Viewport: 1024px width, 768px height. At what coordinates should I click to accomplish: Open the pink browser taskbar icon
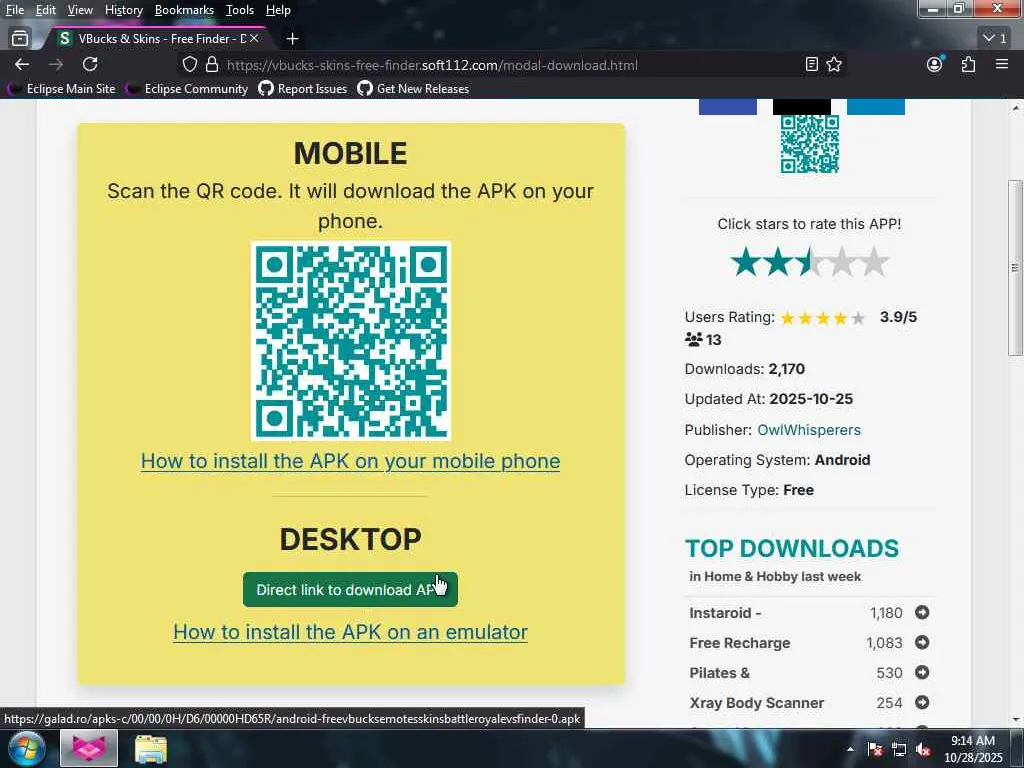89,748
